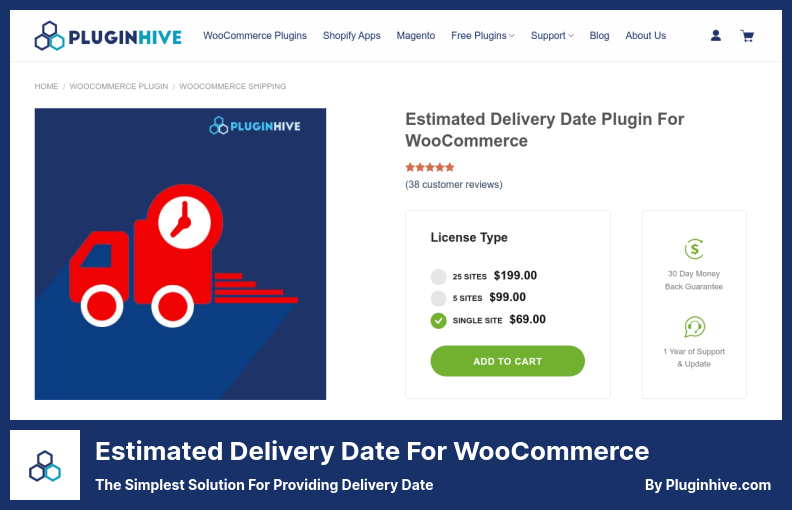This screenshot has height=510, width=792.
Task: Click the $69.00 price text
Action: click(x=527, y=319)
